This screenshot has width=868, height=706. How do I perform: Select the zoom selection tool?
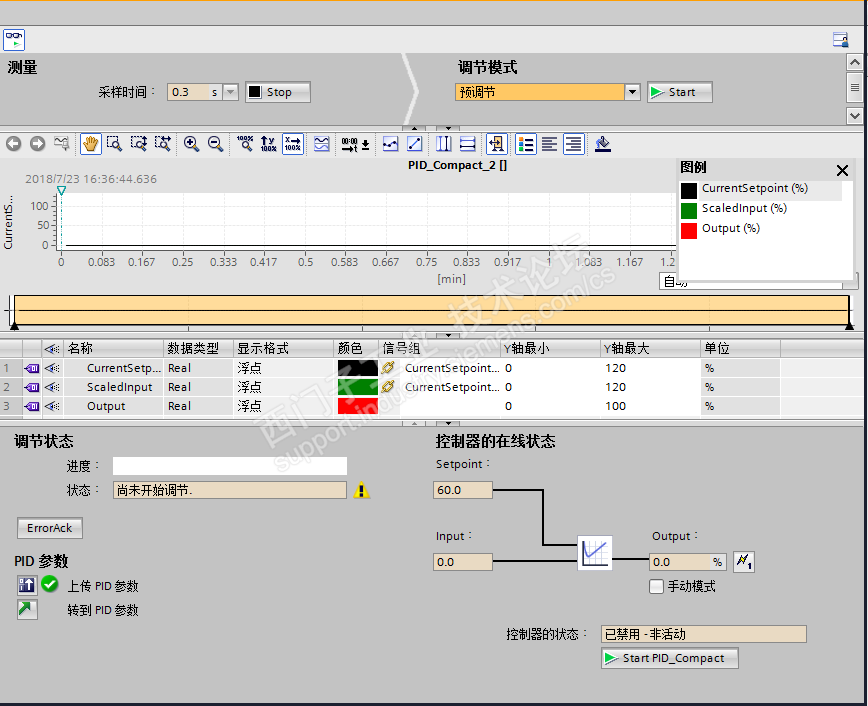tap(114, 144)
